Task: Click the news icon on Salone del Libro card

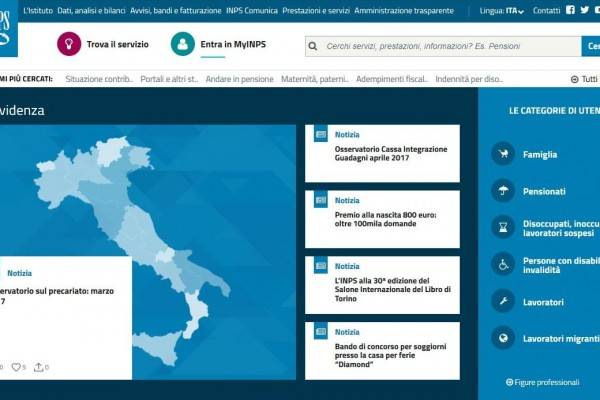Action: (x=321, y=266)
